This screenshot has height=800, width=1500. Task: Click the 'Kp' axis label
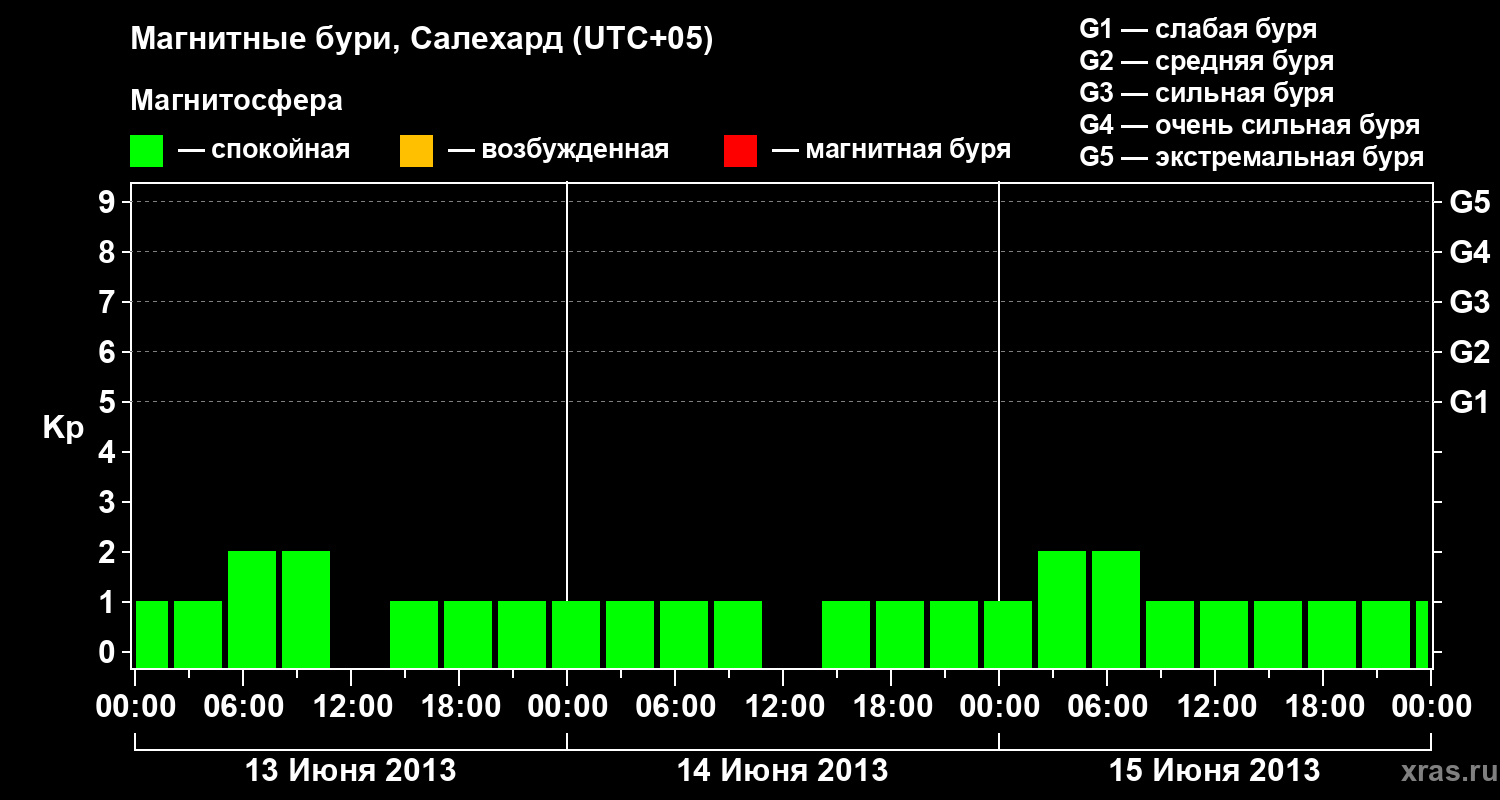point(63,428)
